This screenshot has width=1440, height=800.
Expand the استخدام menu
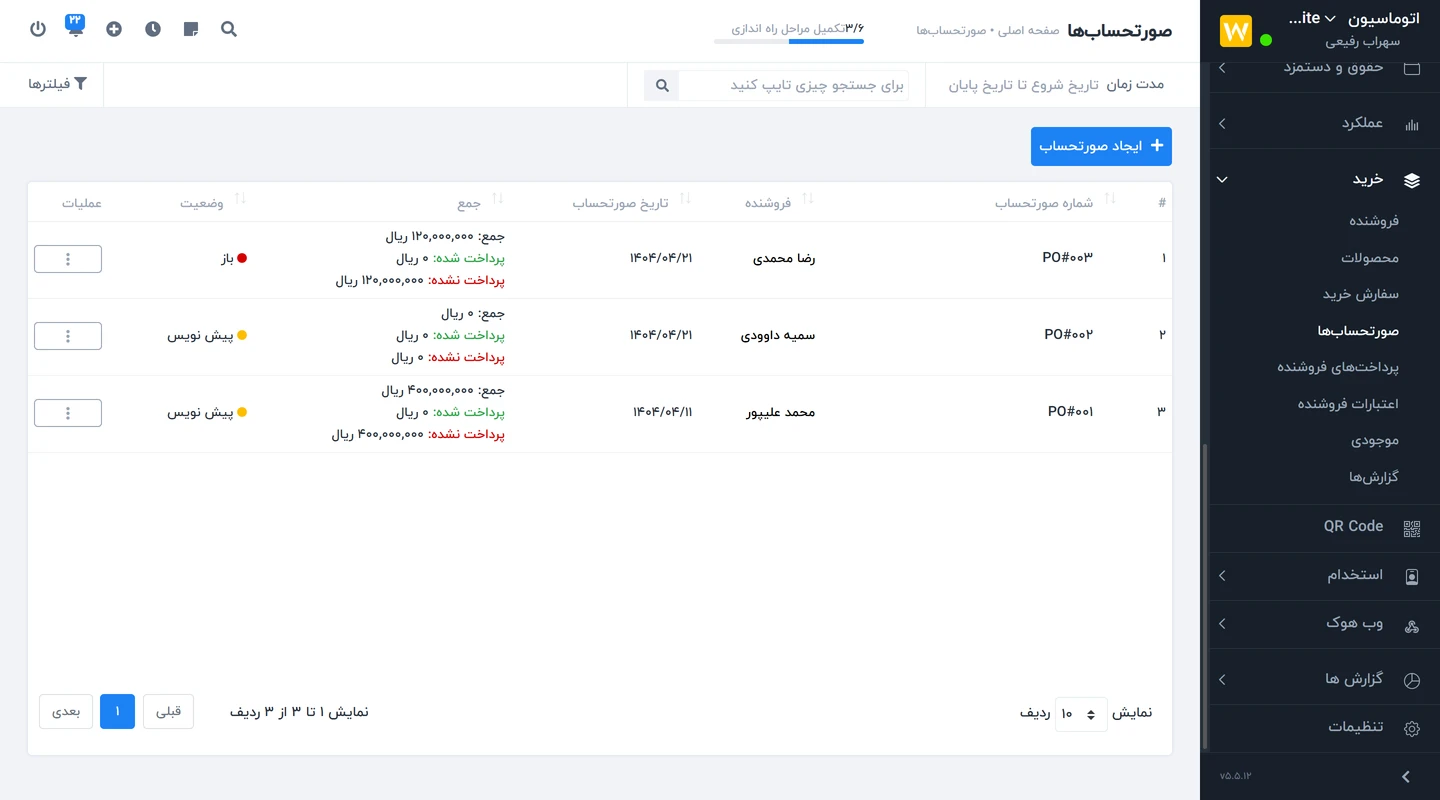pyautogui.click(x=1222, y=576)
